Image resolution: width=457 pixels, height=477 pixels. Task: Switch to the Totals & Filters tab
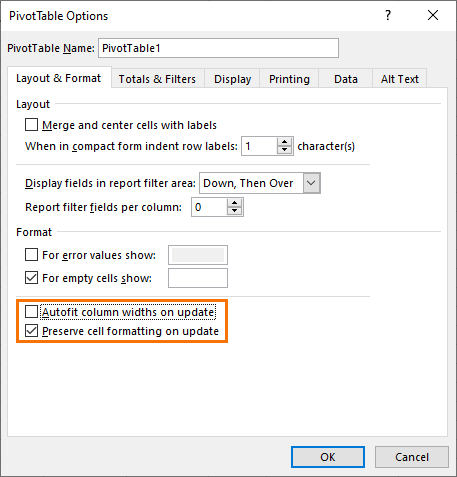coord(157,79)
